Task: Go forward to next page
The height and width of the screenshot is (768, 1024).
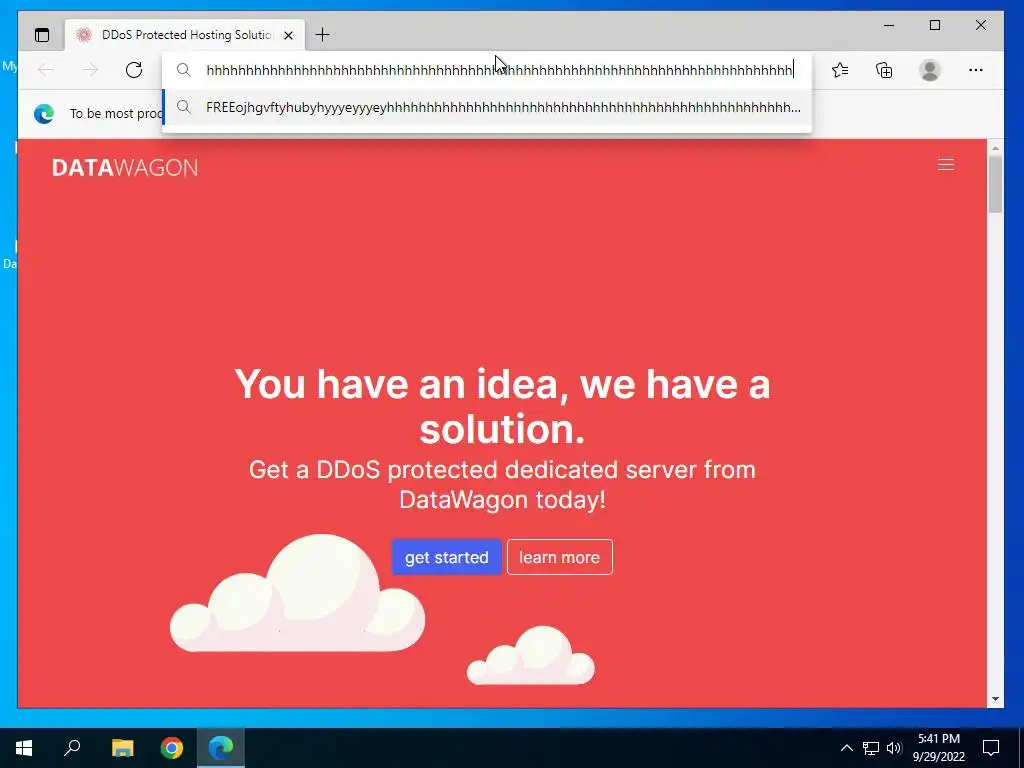Action: tap(90, 70)
